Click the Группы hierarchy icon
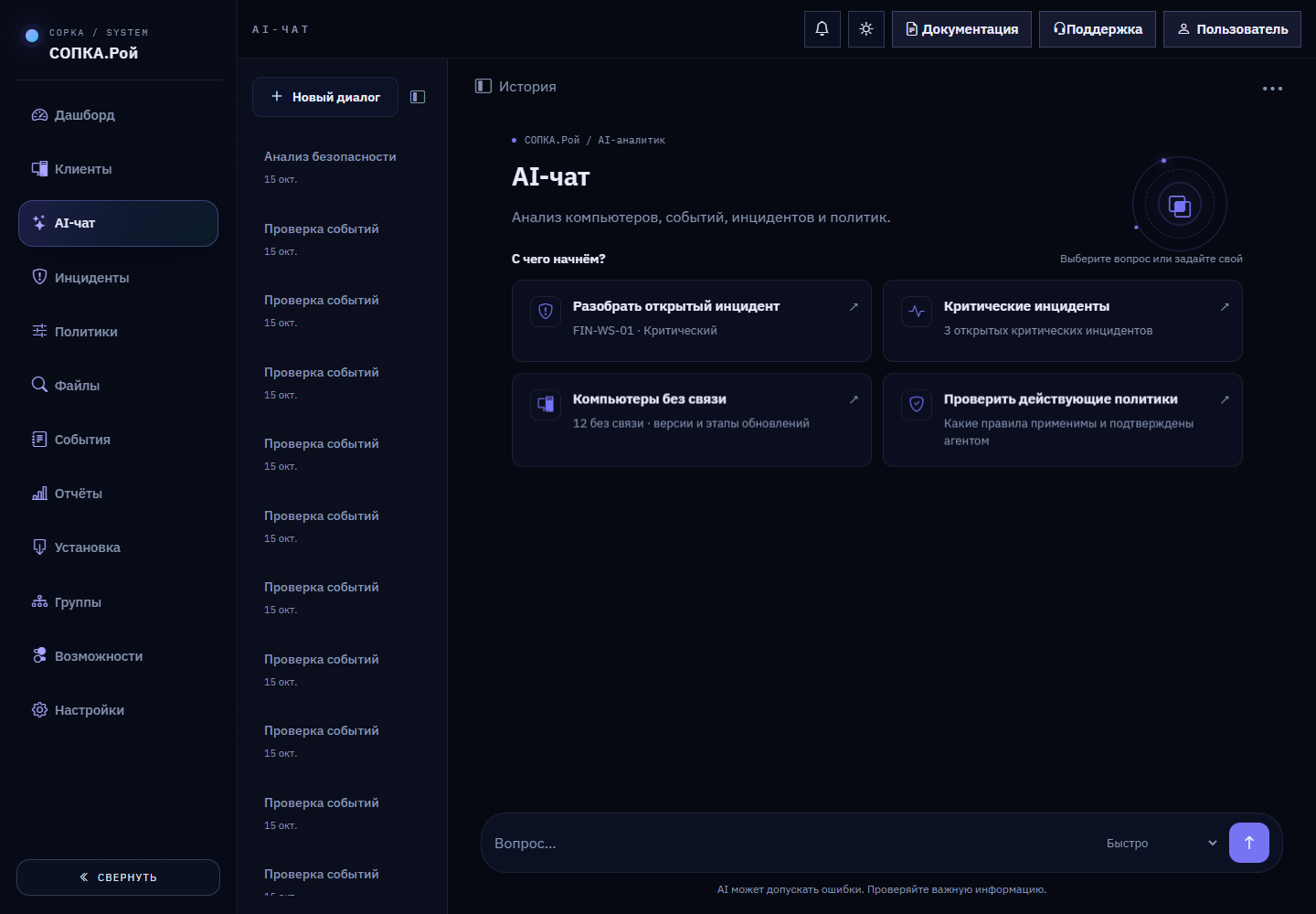The height and width of the screenshot is (914, 1316). [39, 601]
